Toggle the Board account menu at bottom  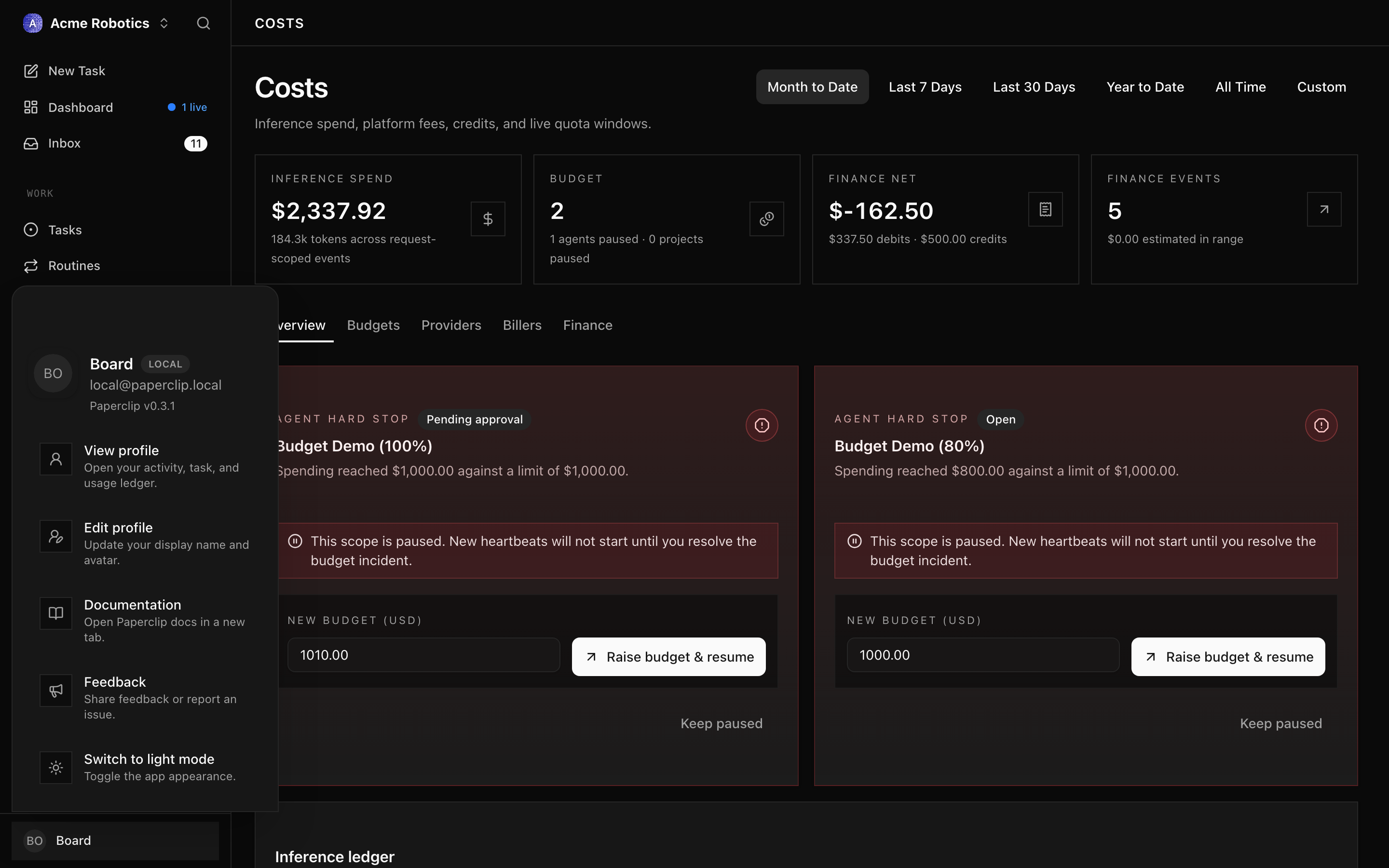115,841
